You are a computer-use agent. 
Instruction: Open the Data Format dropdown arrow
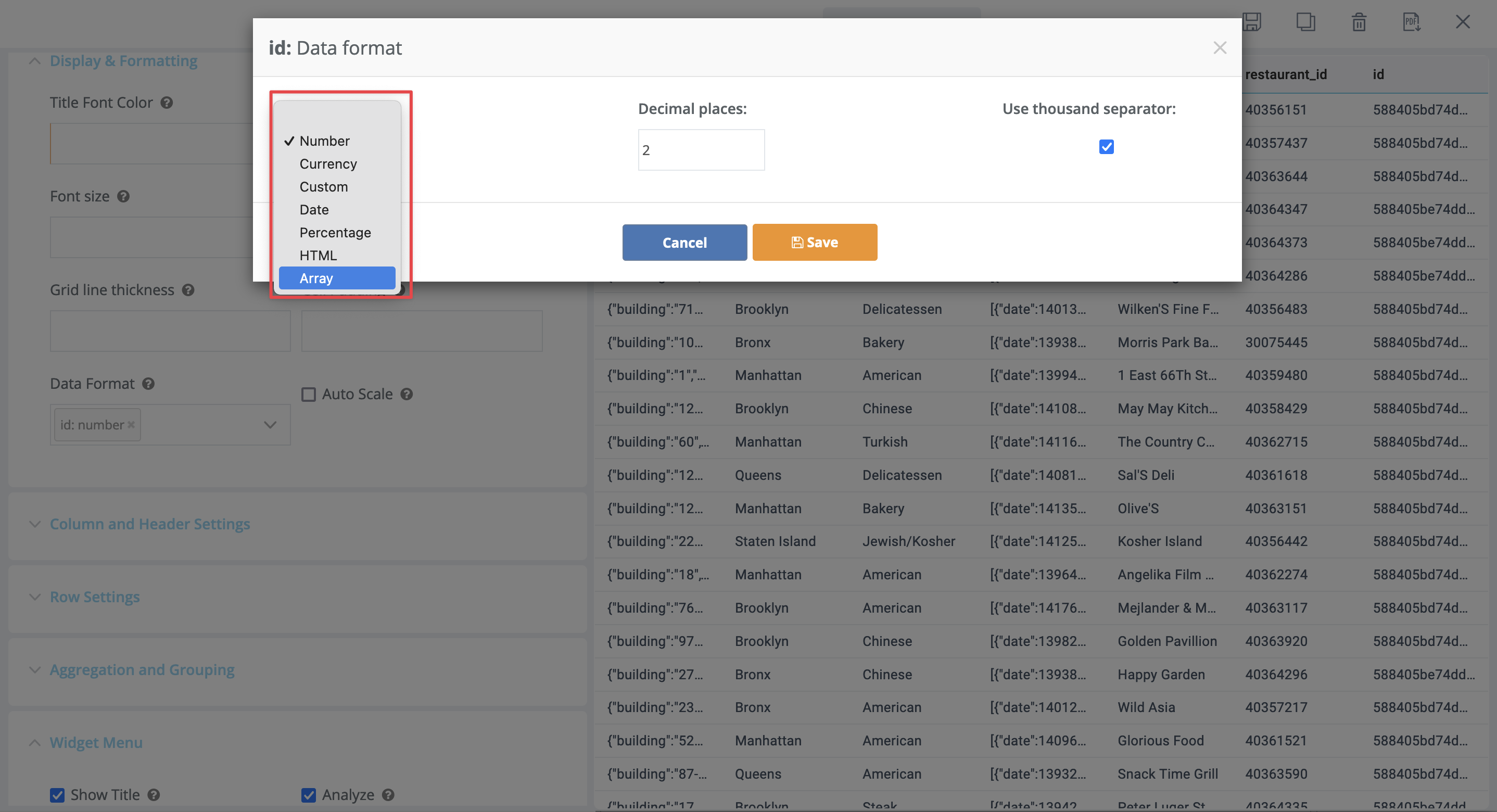(270, 425)
